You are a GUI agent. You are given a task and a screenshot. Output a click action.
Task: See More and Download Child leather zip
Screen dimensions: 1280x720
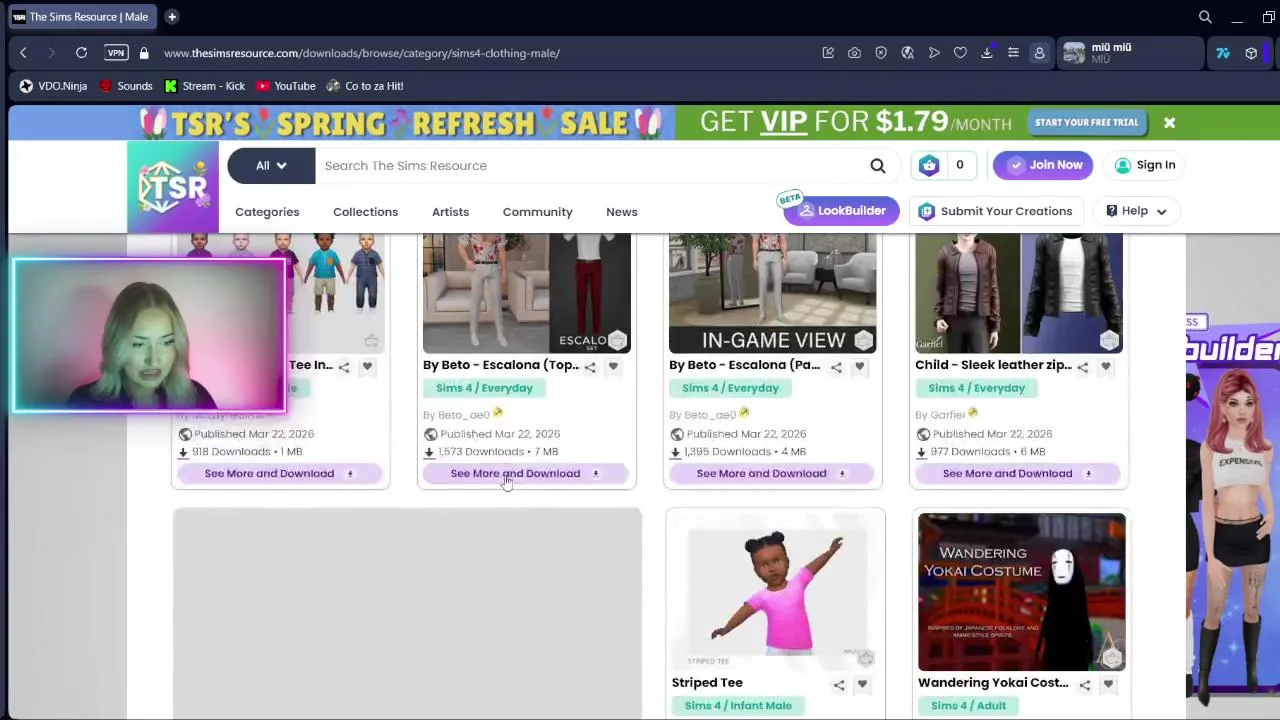[x=1018, y=474]
